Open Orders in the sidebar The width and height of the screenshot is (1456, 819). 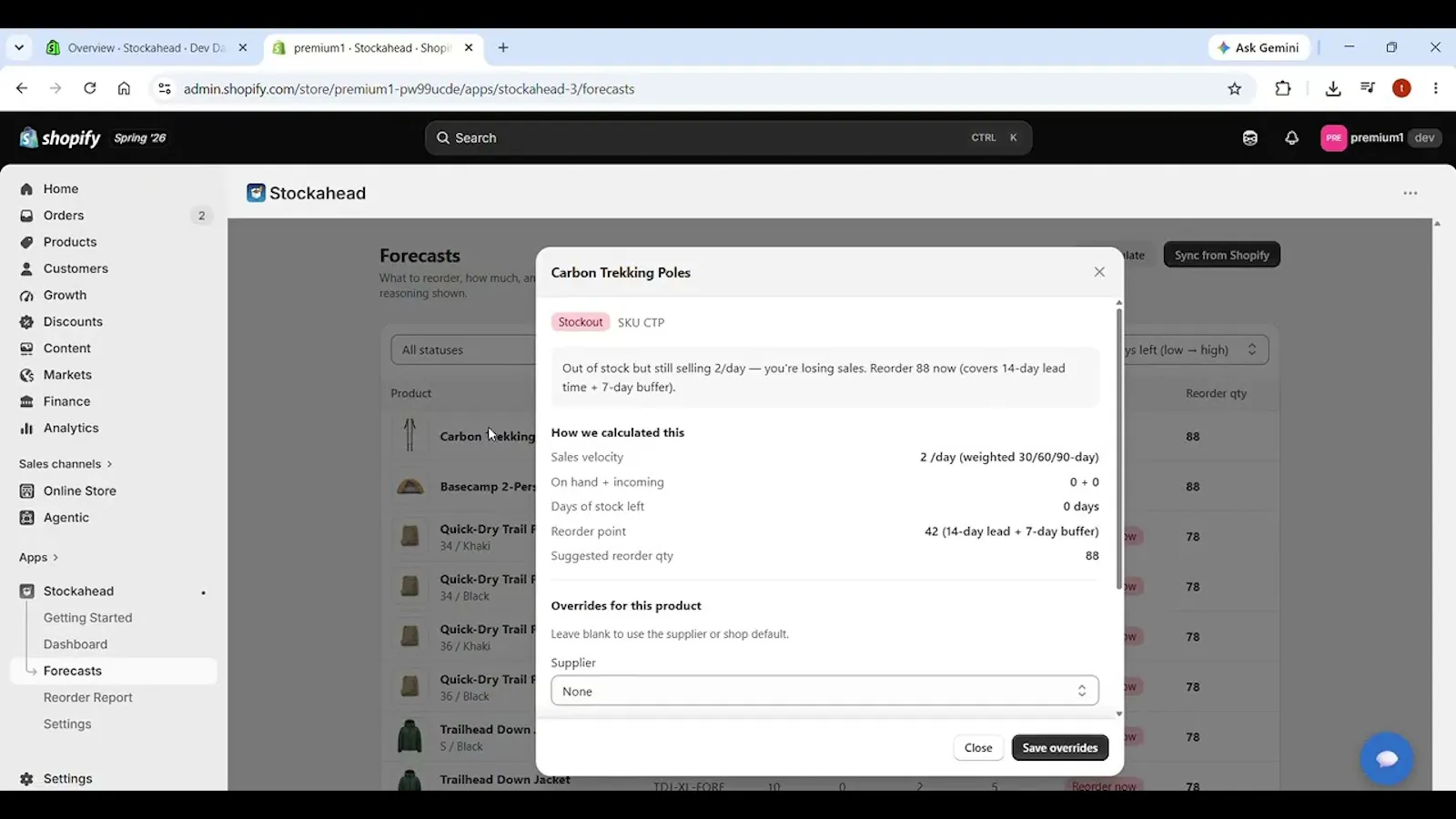64,216
